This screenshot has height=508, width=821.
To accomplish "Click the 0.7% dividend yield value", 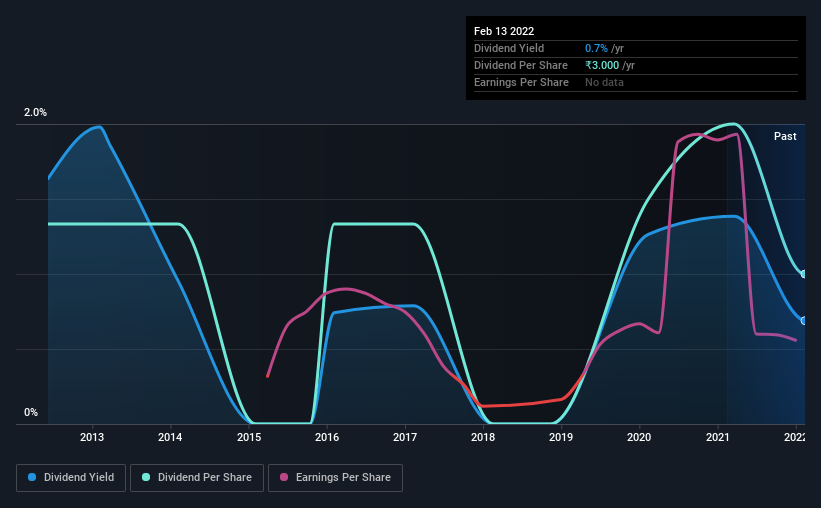I will 596,49.
